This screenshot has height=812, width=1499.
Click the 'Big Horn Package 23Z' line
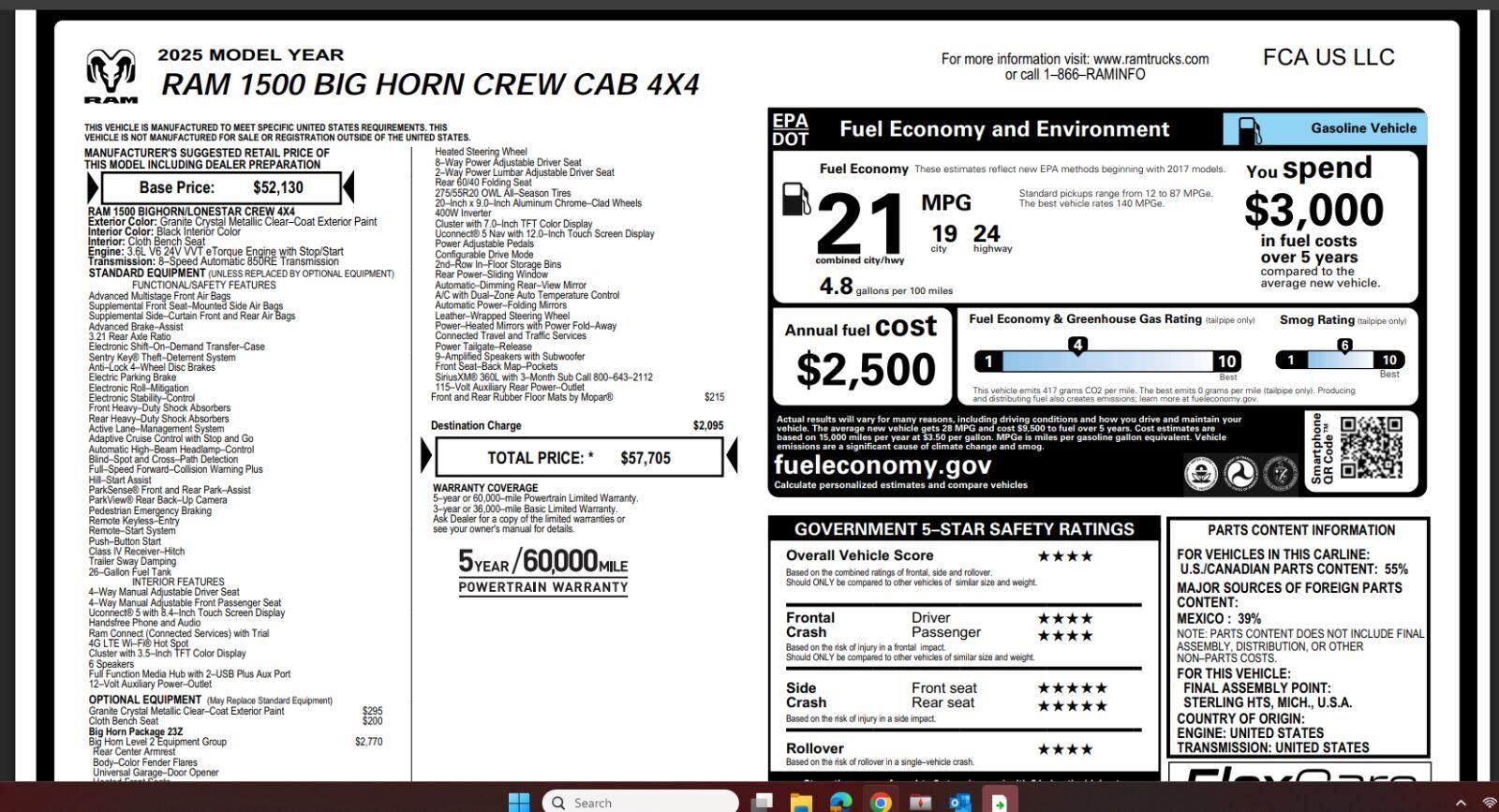pos(136,731)
